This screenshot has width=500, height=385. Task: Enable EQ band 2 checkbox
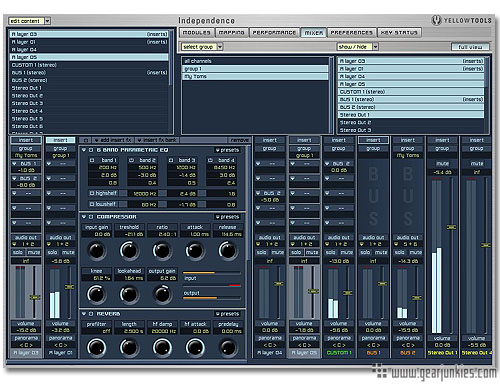(x=131, y=160)
